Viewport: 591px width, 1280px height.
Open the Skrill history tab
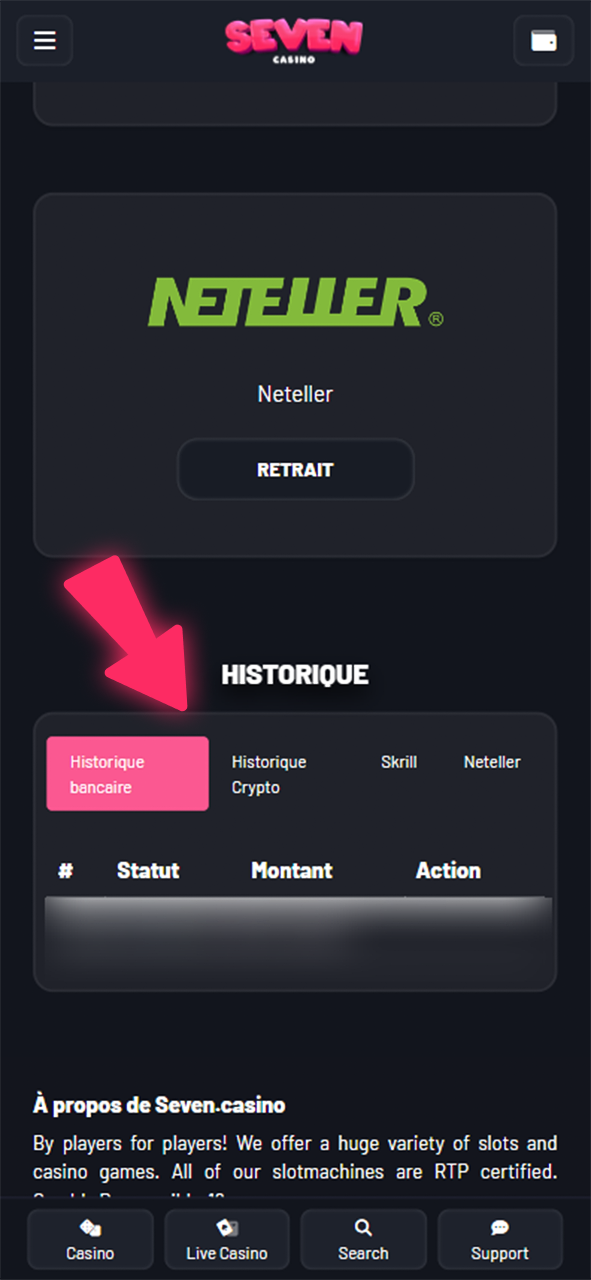point(399,762)
